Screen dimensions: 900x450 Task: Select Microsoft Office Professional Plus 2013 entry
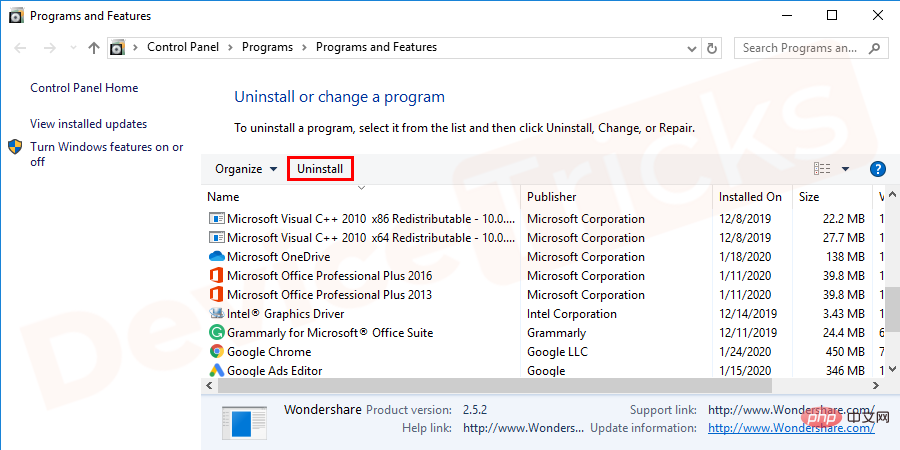(x=329, y=294)
